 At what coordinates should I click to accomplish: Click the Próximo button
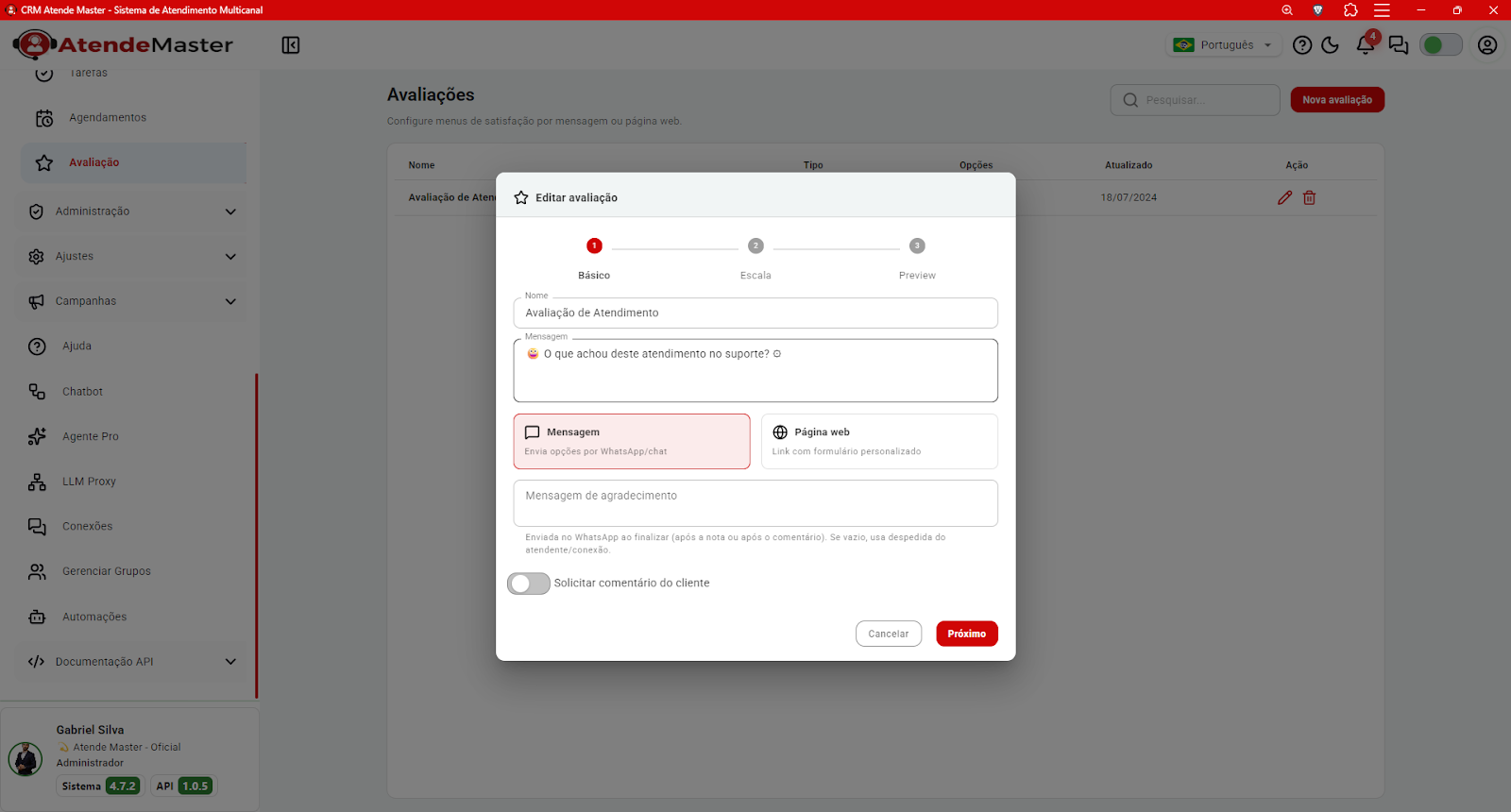coord(967,634)
